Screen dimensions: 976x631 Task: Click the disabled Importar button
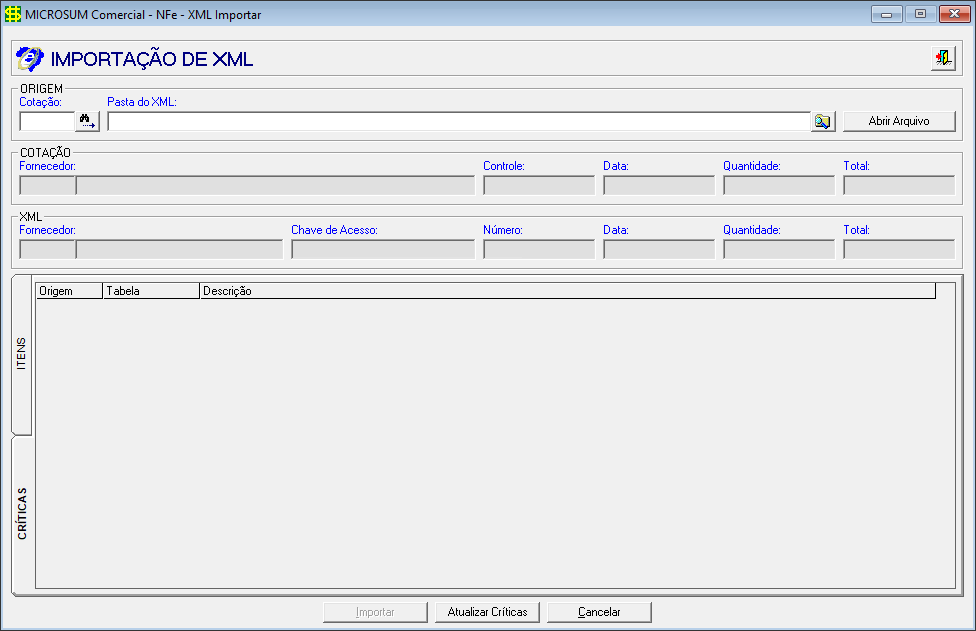click(x=375, y=611)
